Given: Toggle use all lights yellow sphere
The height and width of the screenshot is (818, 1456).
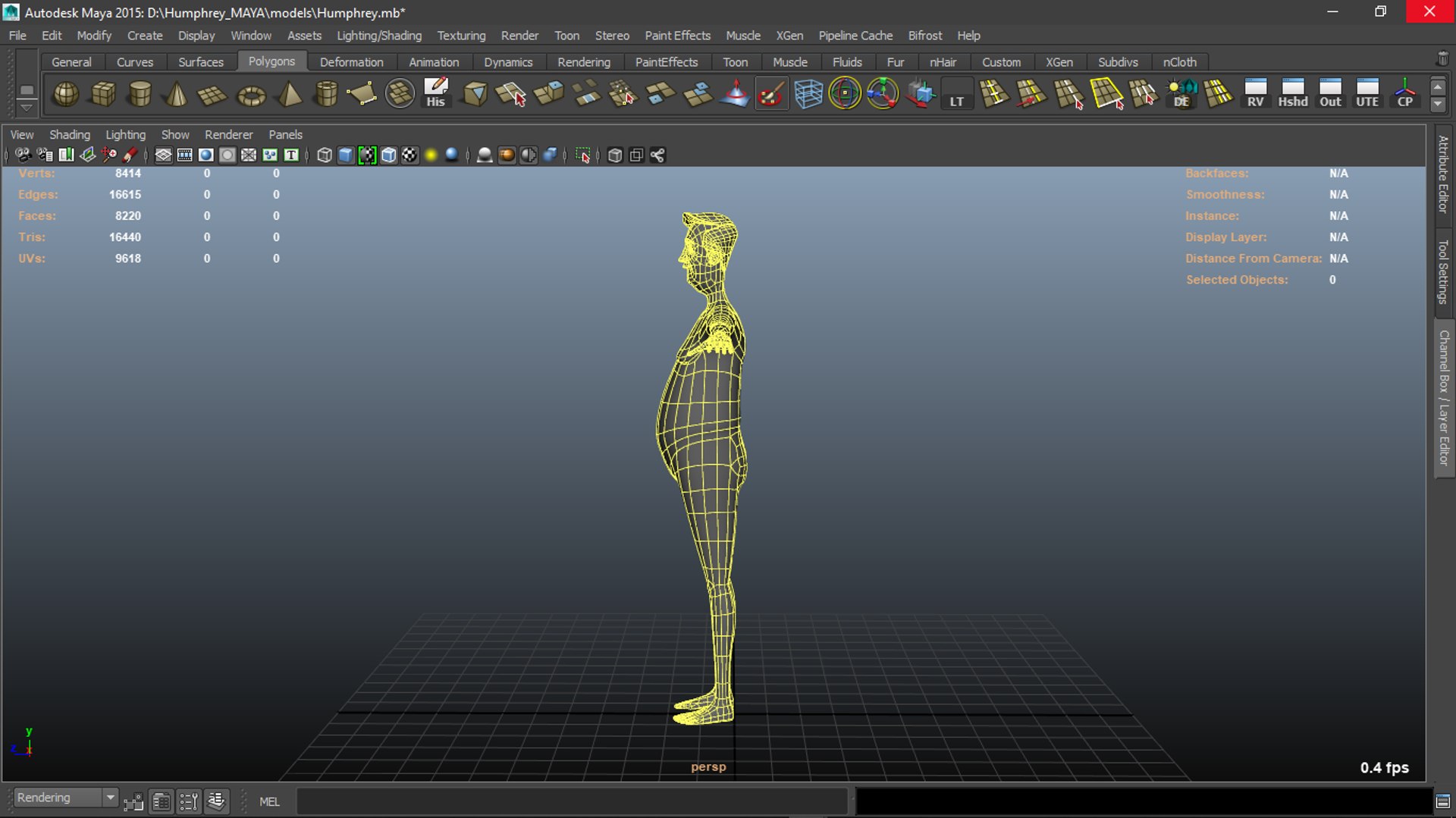Looking at the screenshot, I should [431, 155].
